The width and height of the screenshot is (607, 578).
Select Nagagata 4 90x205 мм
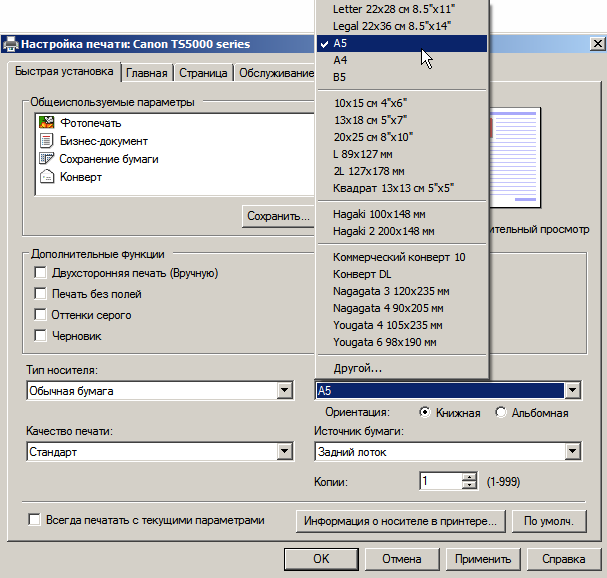402,308
